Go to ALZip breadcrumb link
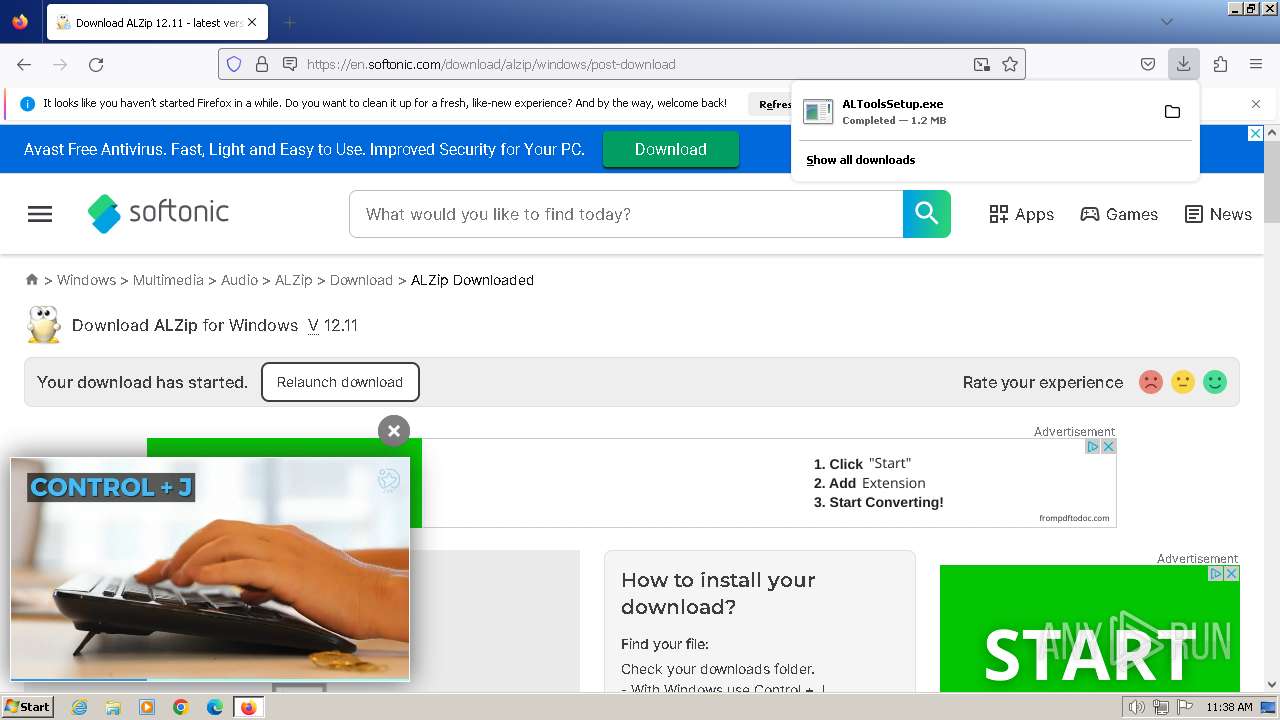This screenshot has width=1280, height=720. (294, 280)
